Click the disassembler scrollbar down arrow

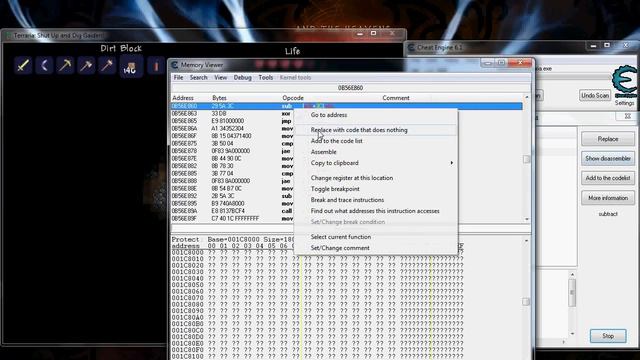click(x=527, y=220)
